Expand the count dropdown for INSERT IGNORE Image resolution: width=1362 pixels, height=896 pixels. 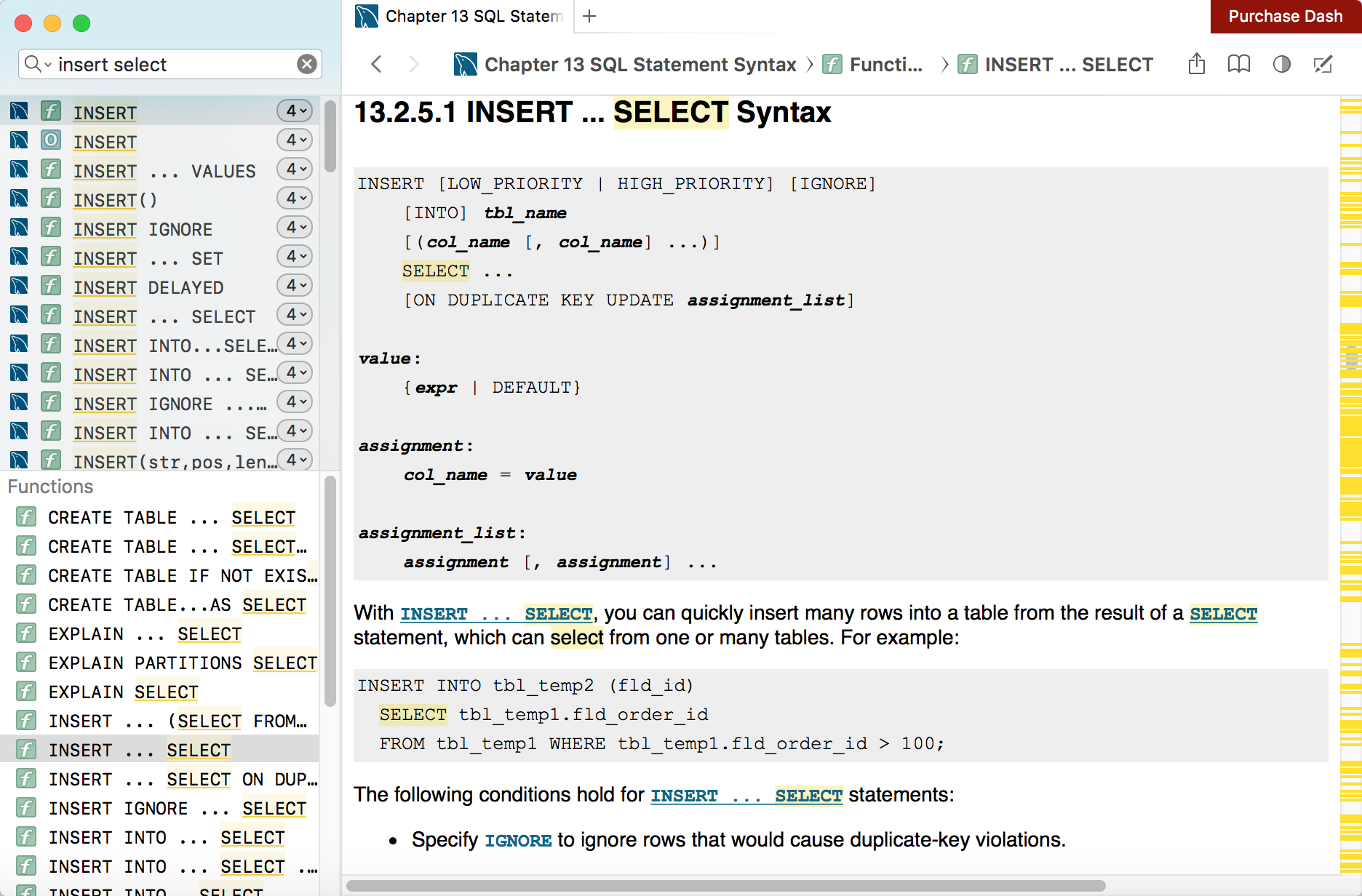(x=295, y=227)
